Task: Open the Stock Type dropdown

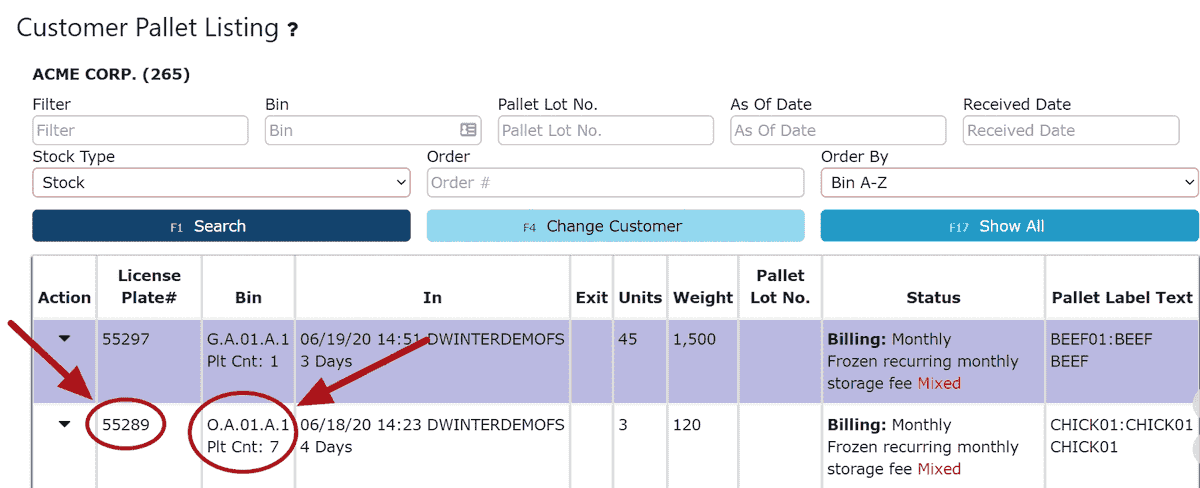Action: point(221,182)
